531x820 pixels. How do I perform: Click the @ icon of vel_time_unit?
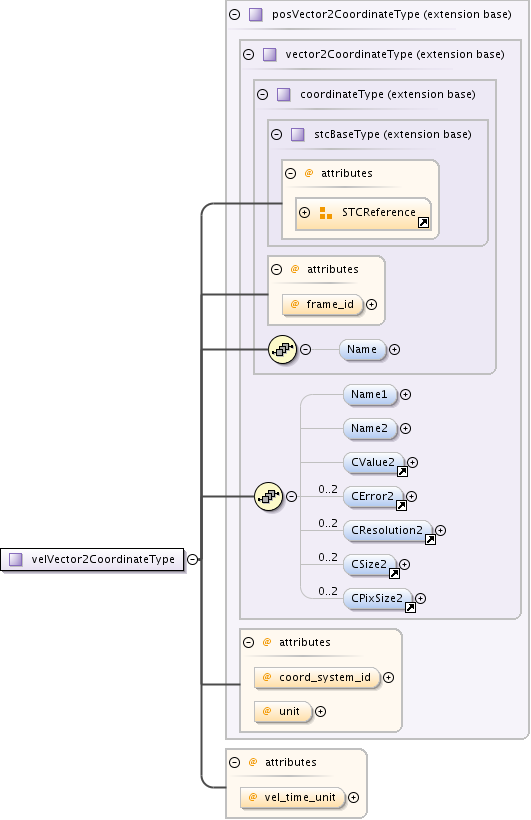click(x=253, y=797)
